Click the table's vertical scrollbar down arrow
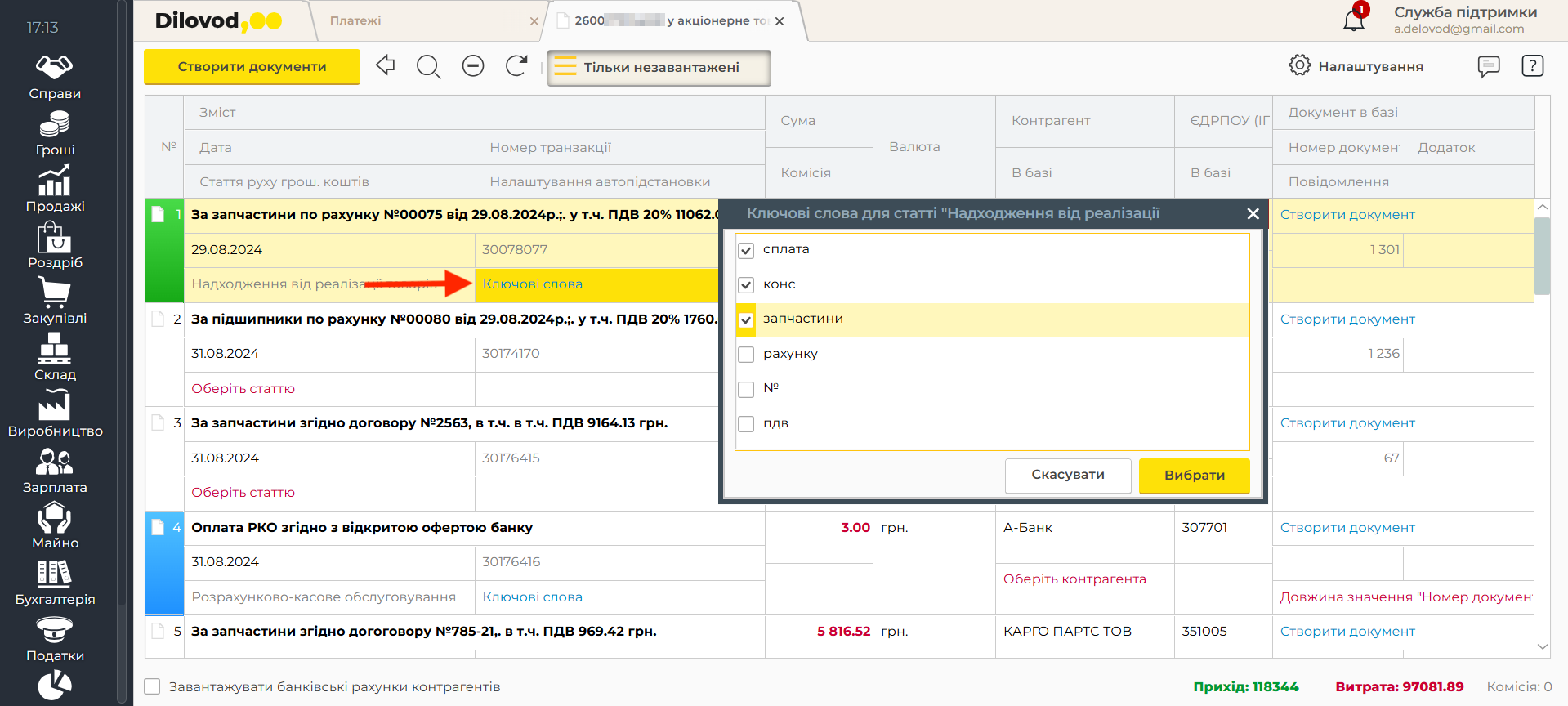 click(x=1542, y=646)
